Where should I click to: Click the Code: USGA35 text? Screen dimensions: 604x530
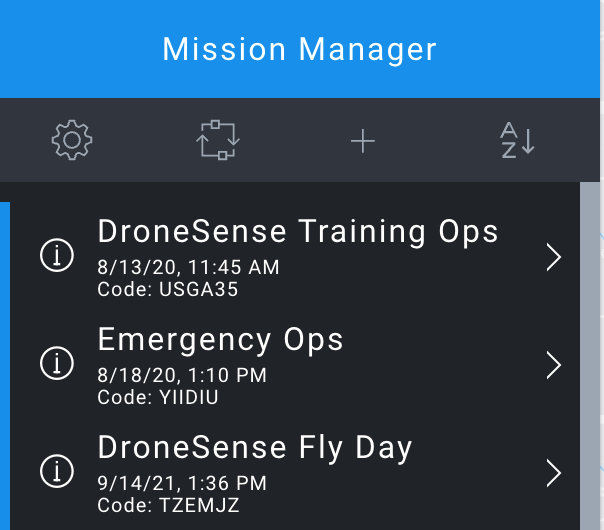168,289
